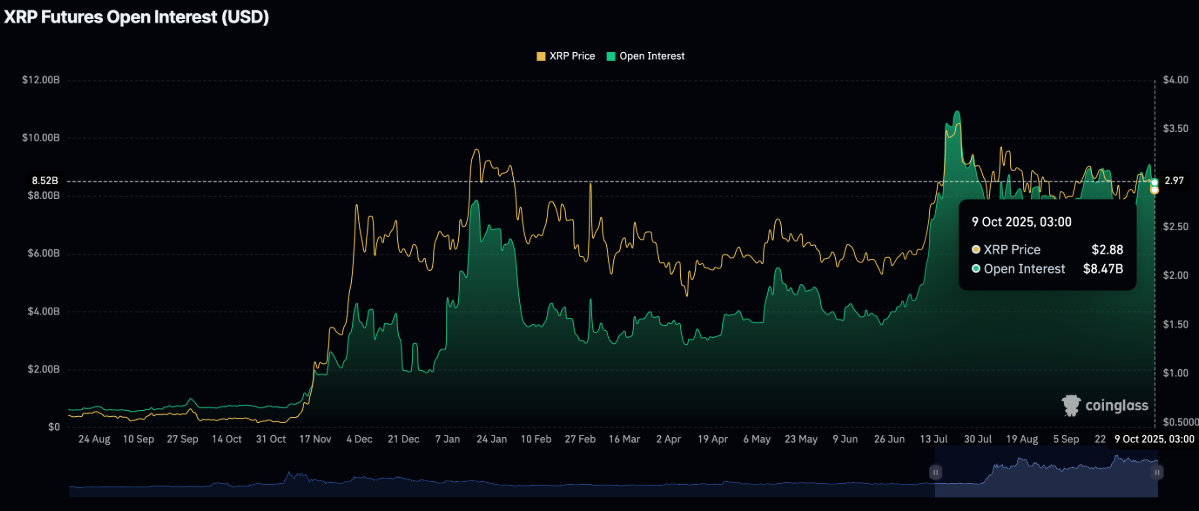The image size is (1199, 511).
Task: Toggle the XRP Price series label
Action: click(x=572, y=57)
